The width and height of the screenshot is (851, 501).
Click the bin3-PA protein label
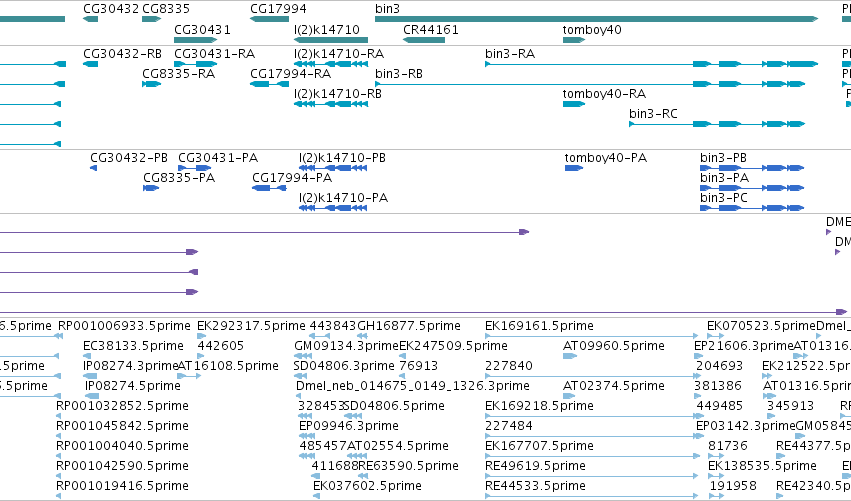[725, 178]
